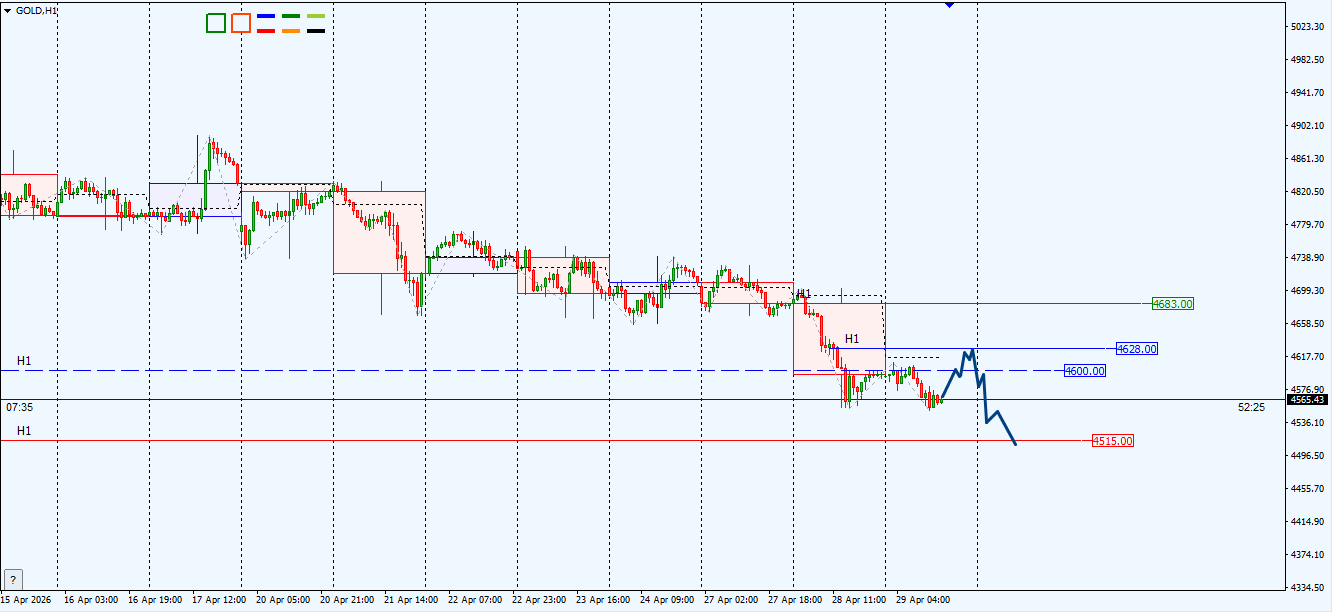Select the blue line color swatch

coord(266,16)
